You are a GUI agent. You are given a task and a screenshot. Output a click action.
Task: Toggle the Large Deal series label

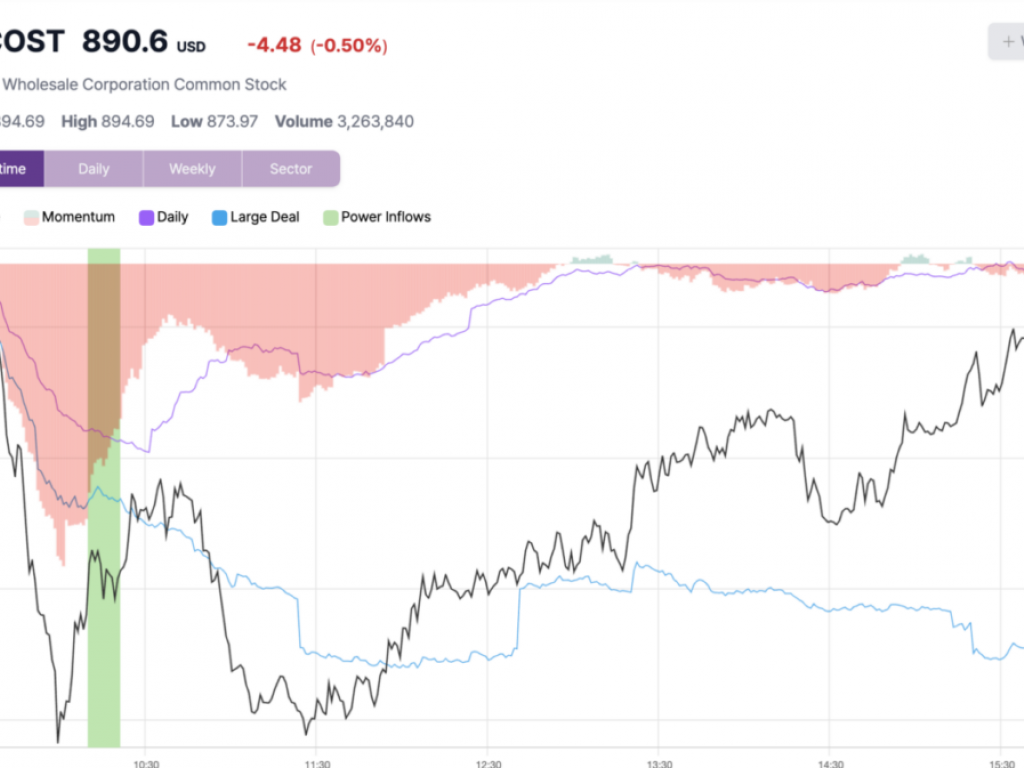[x=264, y=217]
